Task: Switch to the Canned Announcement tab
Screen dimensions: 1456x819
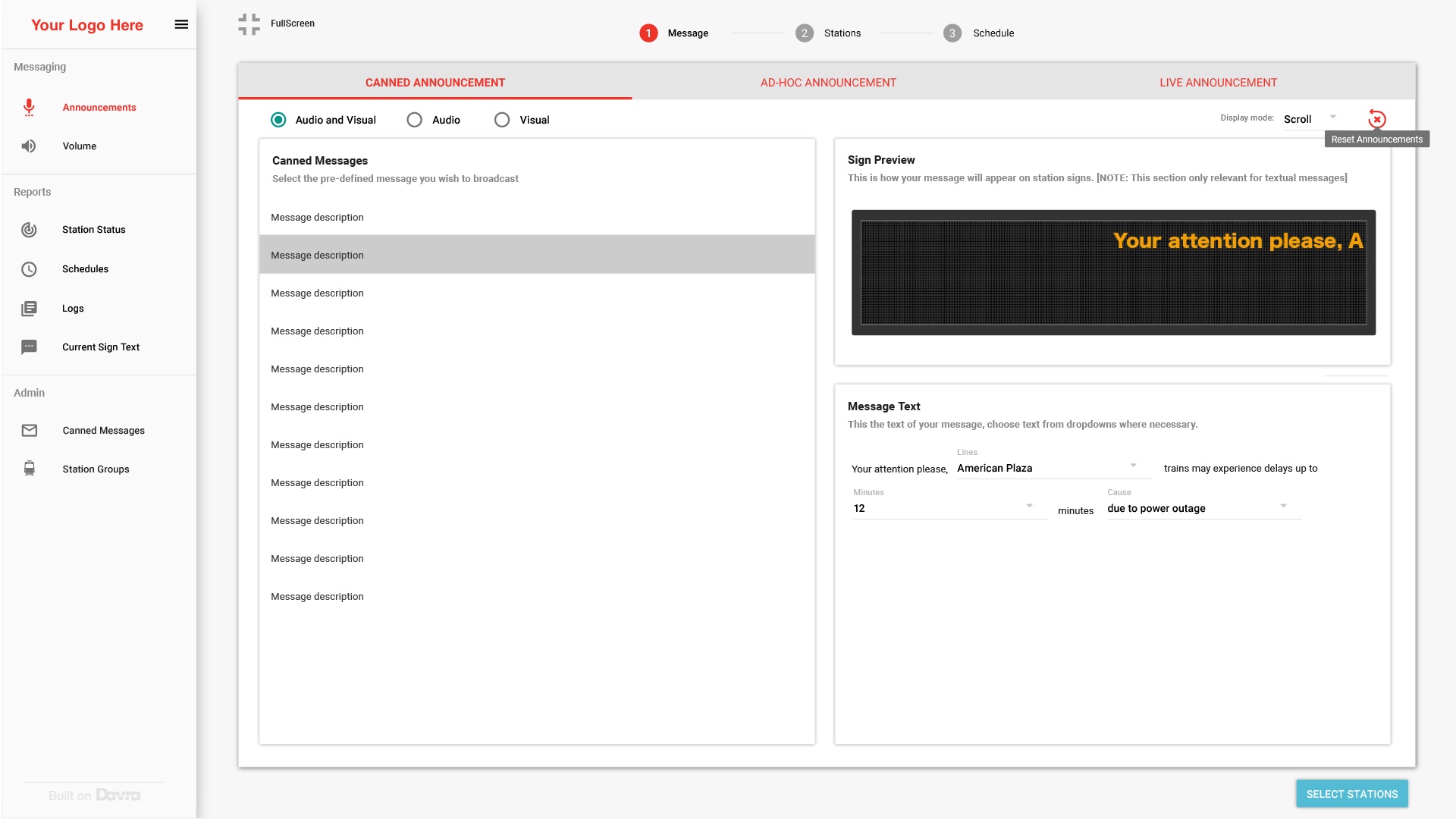Action: 435,83
